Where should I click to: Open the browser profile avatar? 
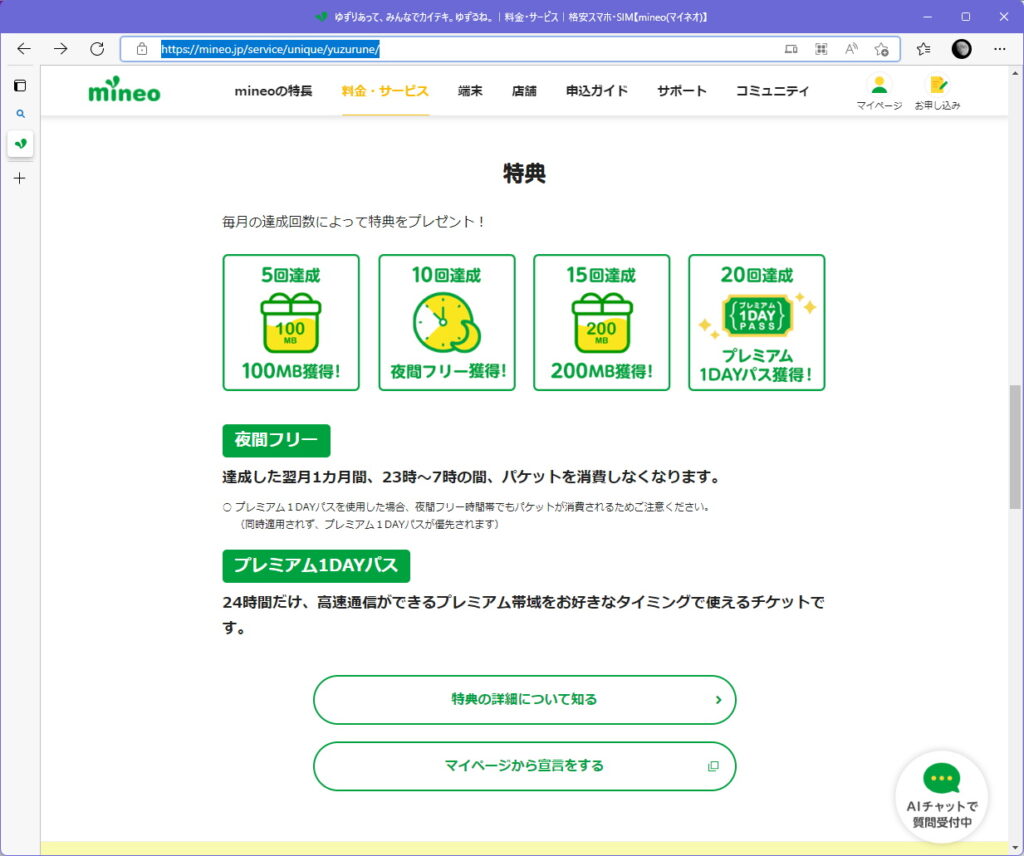[x=961, y=49]
